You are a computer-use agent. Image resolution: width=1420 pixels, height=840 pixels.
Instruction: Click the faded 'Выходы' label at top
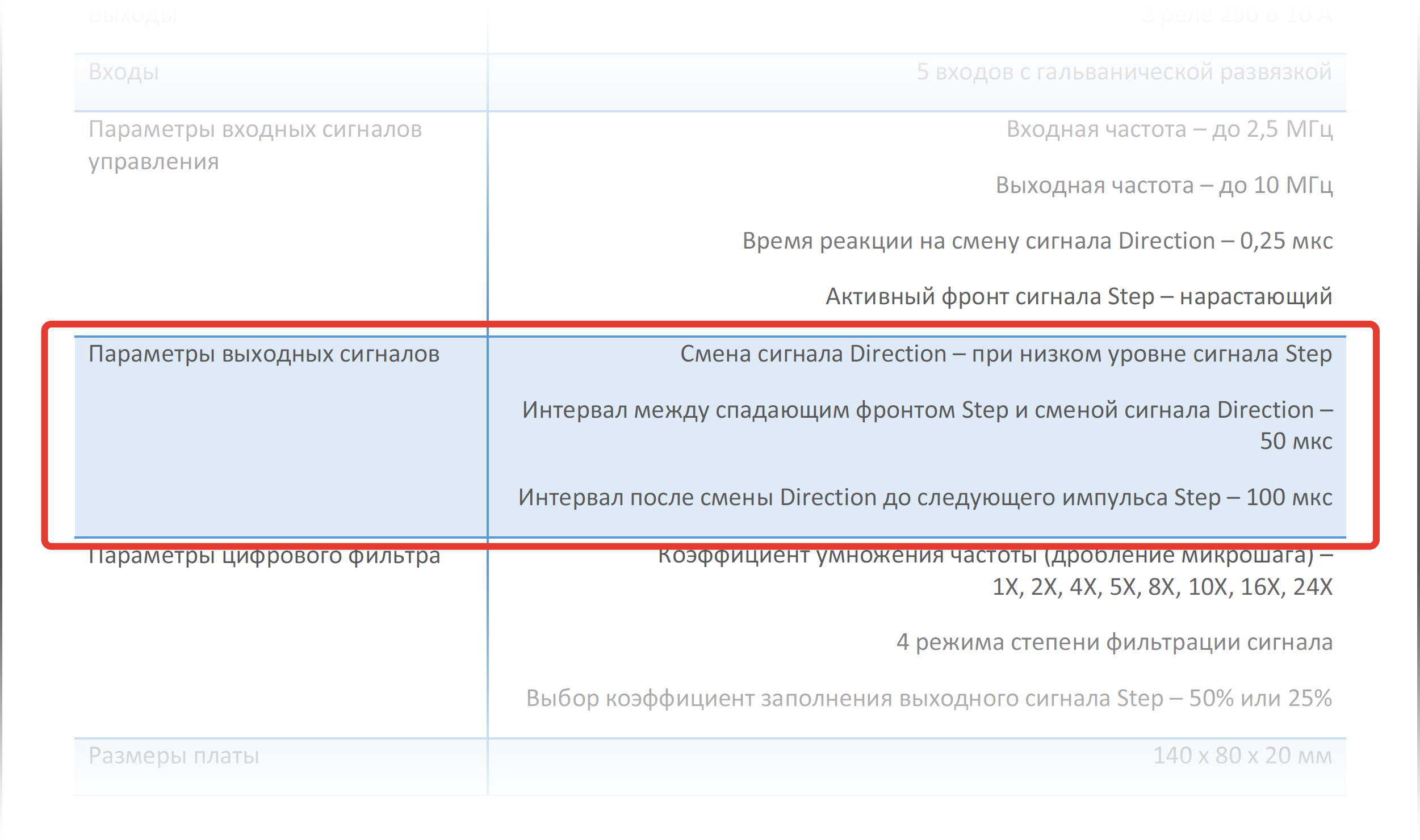point(133,15)
